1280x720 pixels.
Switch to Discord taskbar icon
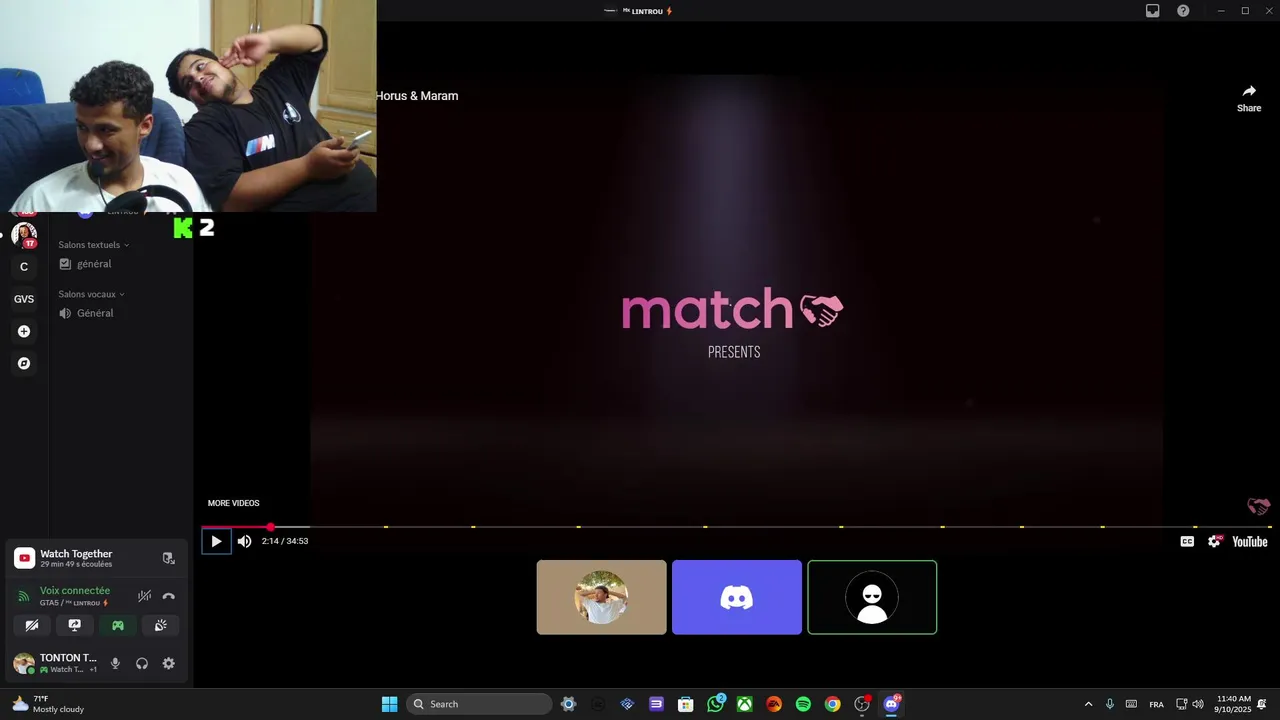coord(891,704)
